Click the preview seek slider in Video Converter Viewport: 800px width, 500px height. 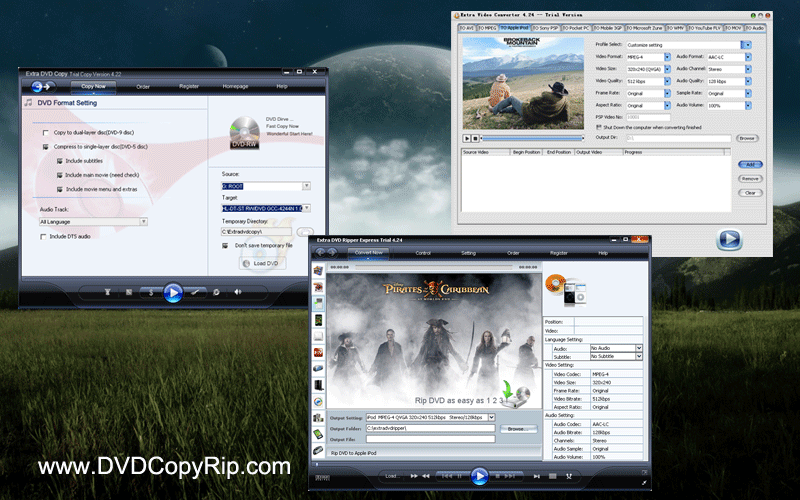(x=532, y=138)
